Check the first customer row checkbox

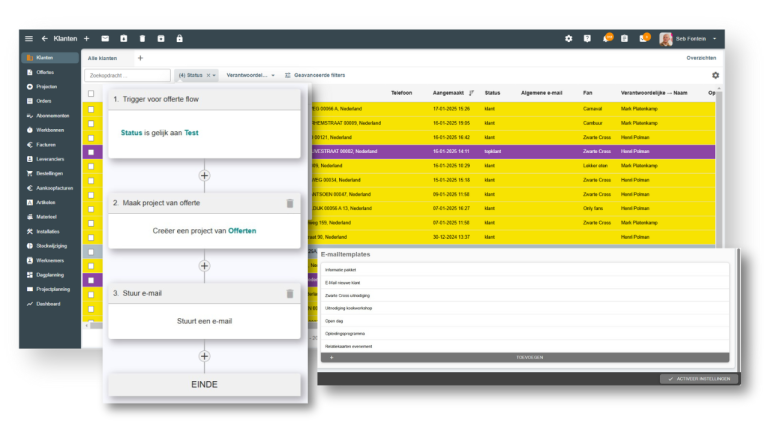click(x=91, y=108)
